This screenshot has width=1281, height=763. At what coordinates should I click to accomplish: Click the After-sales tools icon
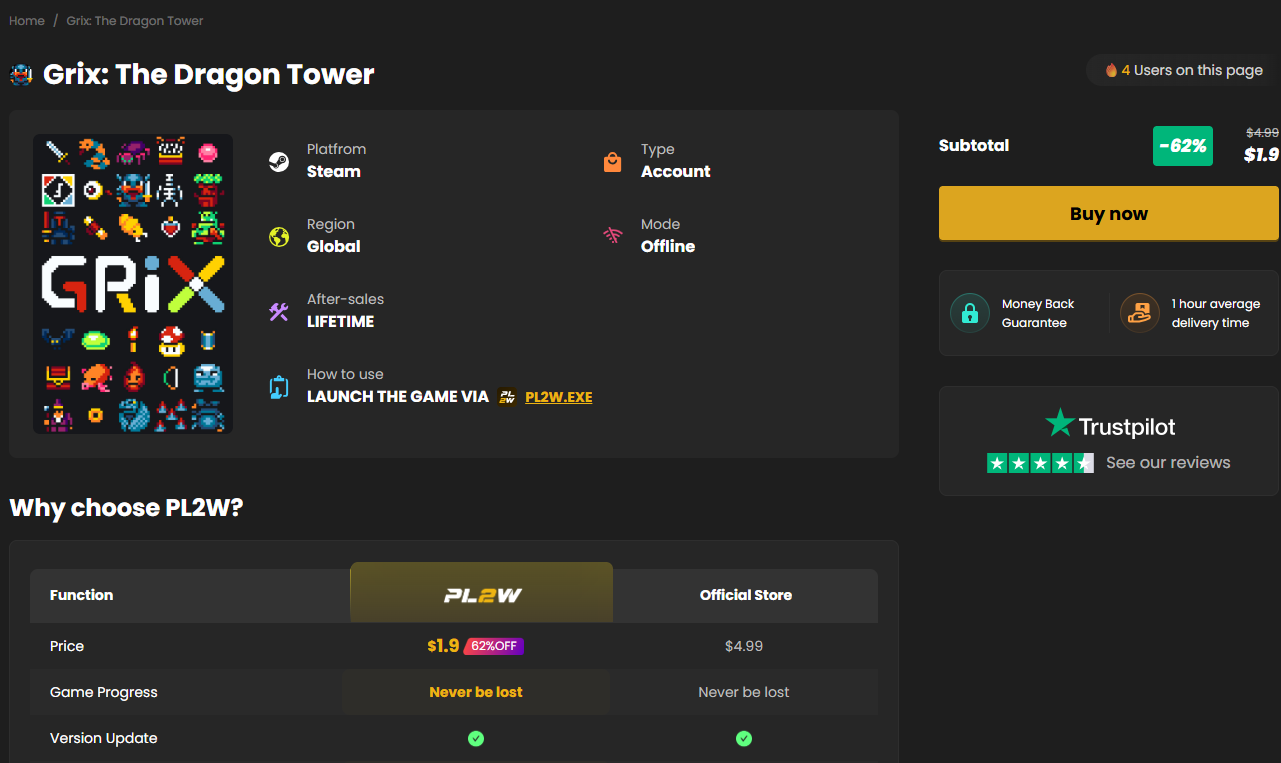pos(279,311)
